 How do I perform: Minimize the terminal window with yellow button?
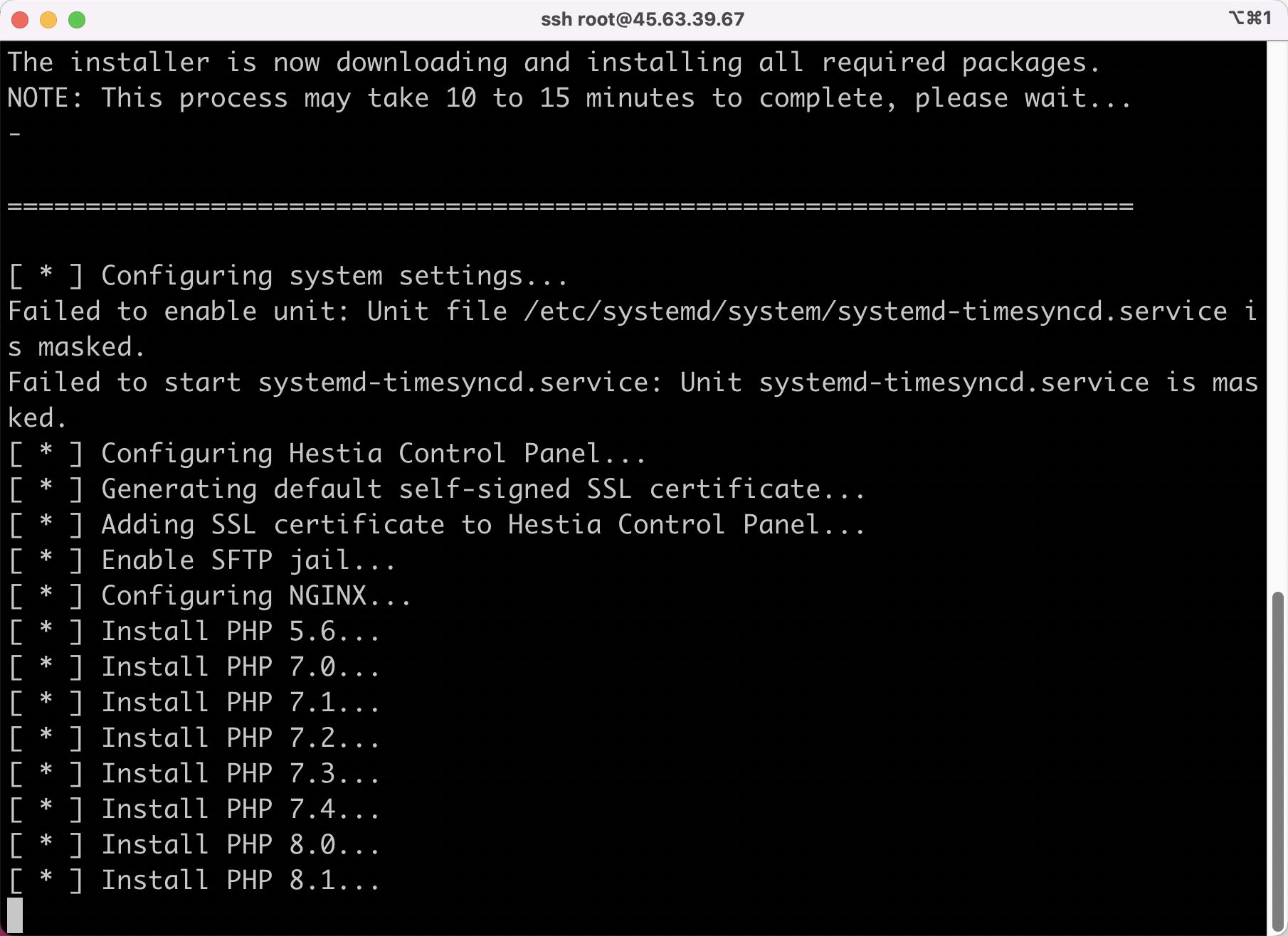coord(48,20)
